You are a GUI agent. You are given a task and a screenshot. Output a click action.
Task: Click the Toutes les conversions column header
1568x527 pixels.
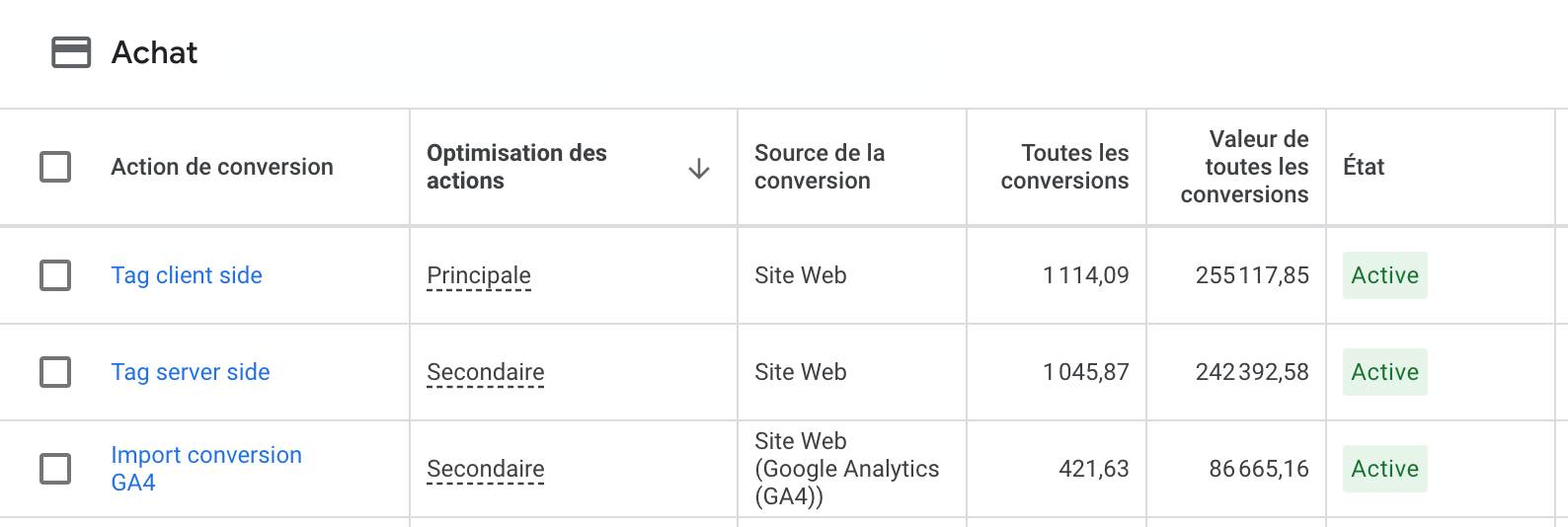click(x=1064, y=167)
